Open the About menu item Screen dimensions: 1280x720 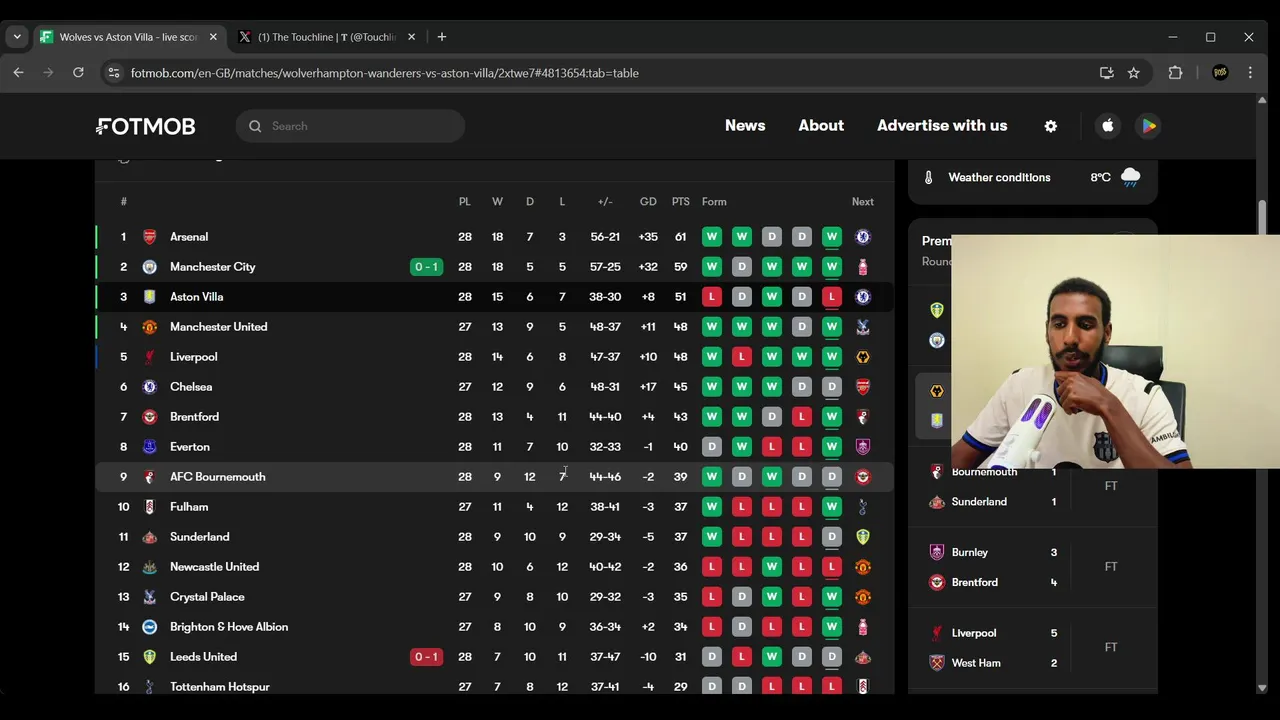(x=821, y=126)
